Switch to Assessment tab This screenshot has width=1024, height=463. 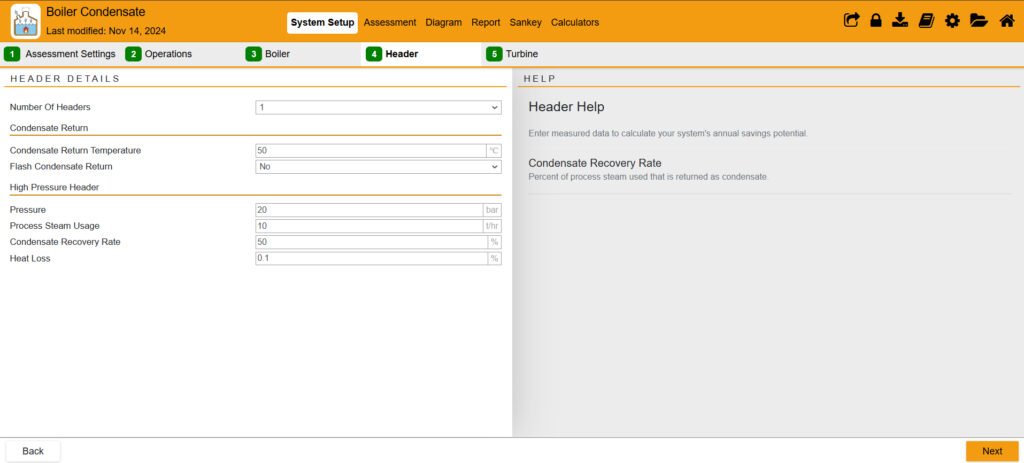pyautogui.click(x=390, y=22)
